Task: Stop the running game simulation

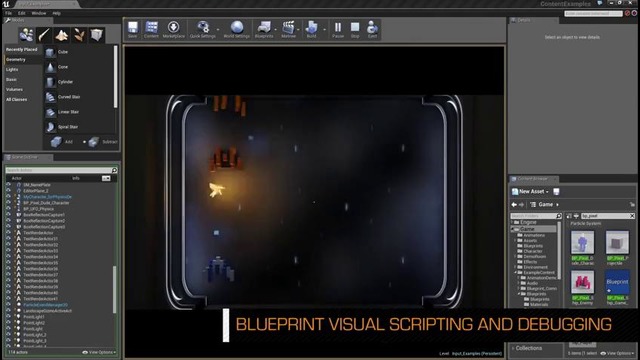Action: (355, 29)
